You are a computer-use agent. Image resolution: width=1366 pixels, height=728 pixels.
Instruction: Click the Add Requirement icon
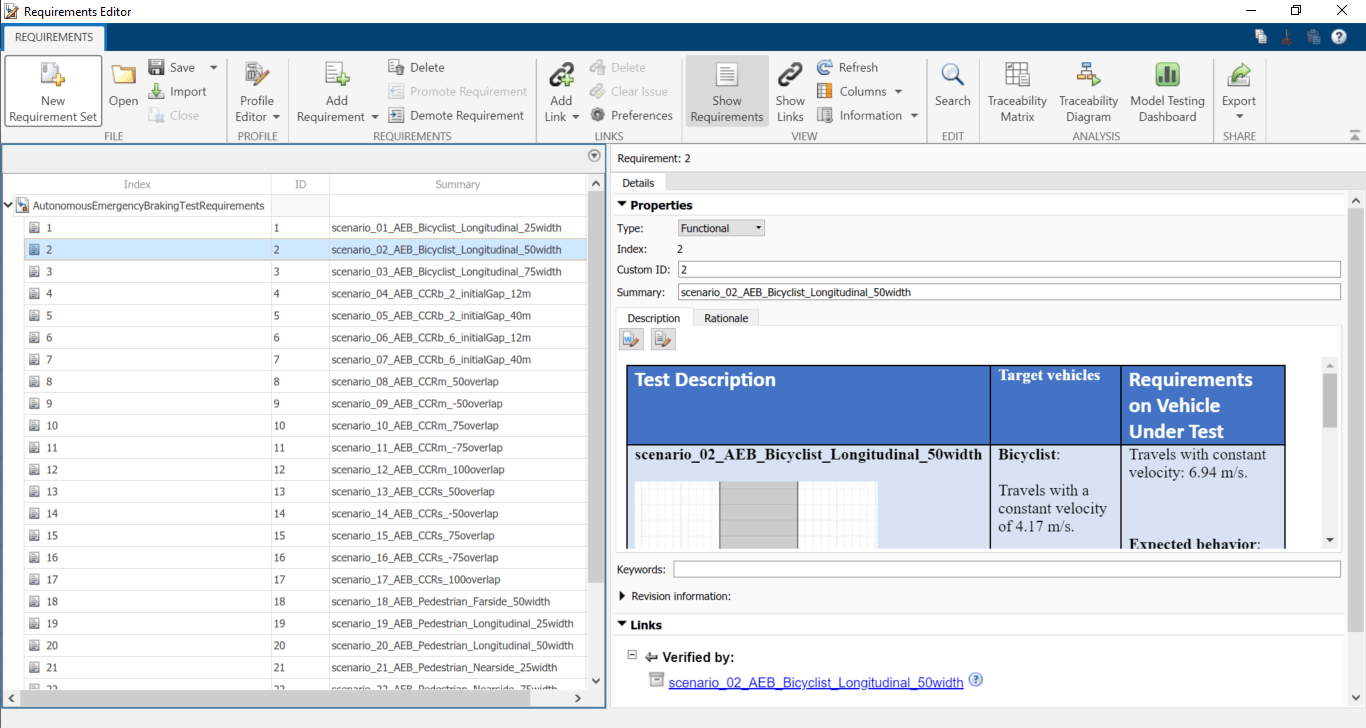[x=337, y=76]
